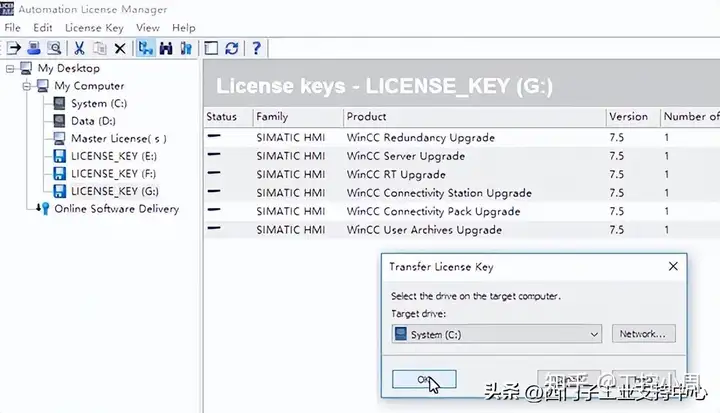This screenshot has width=720, height=413.
Task: Click the Network... button
Action: point(643,334)
